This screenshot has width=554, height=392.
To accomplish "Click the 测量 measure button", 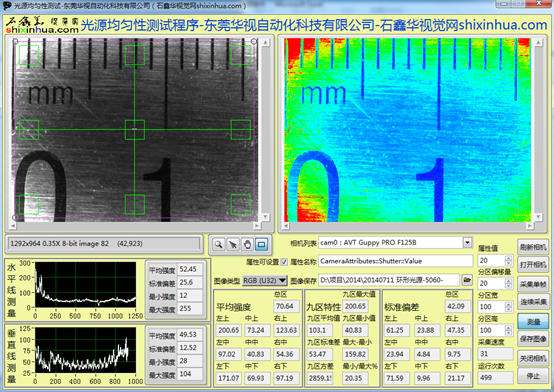I will [533, 321].
